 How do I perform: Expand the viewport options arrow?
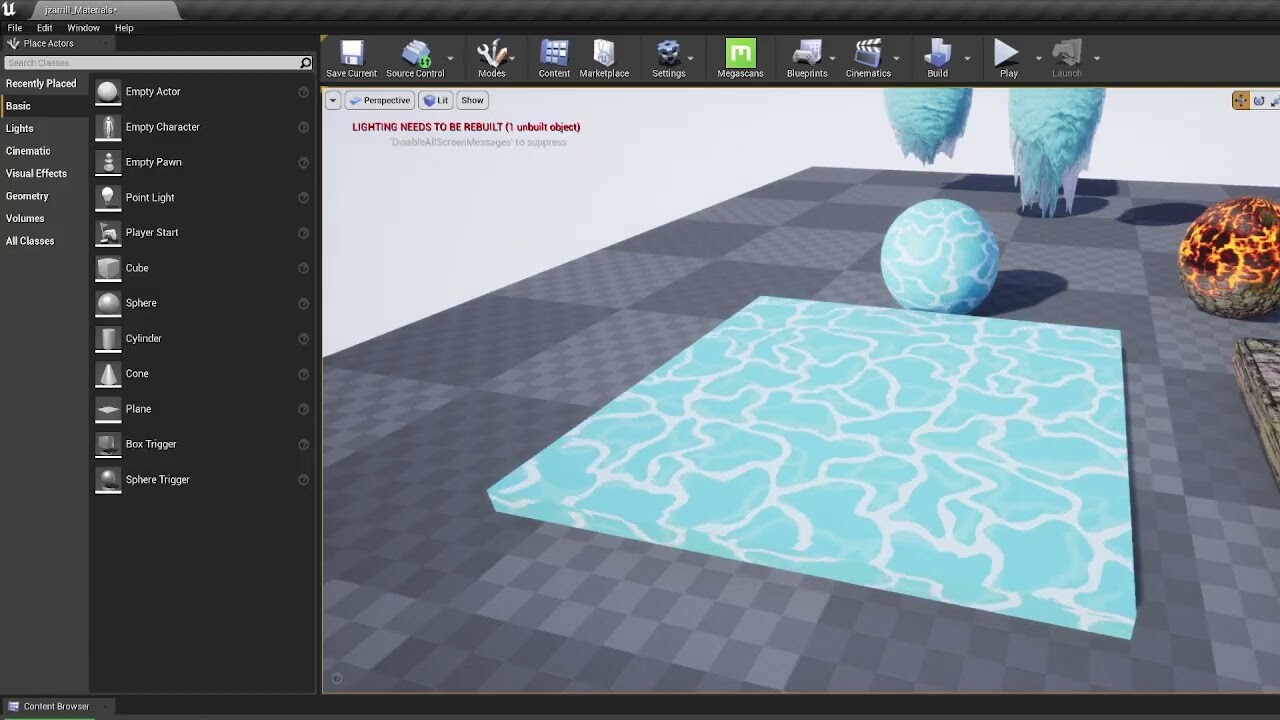pos(332,100)
